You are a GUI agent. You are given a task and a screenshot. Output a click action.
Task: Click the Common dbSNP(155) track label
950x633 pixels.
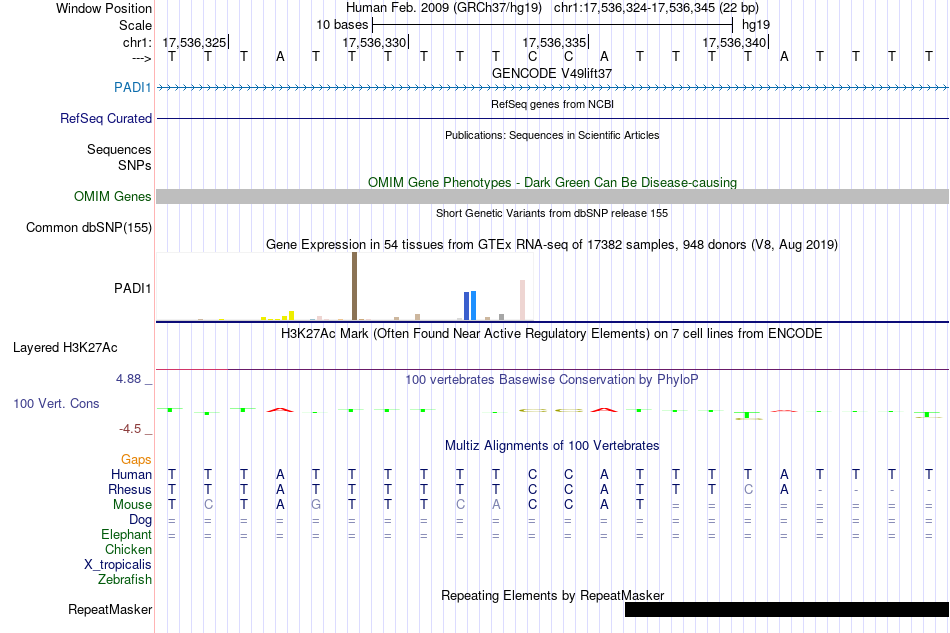coord(88,227)
